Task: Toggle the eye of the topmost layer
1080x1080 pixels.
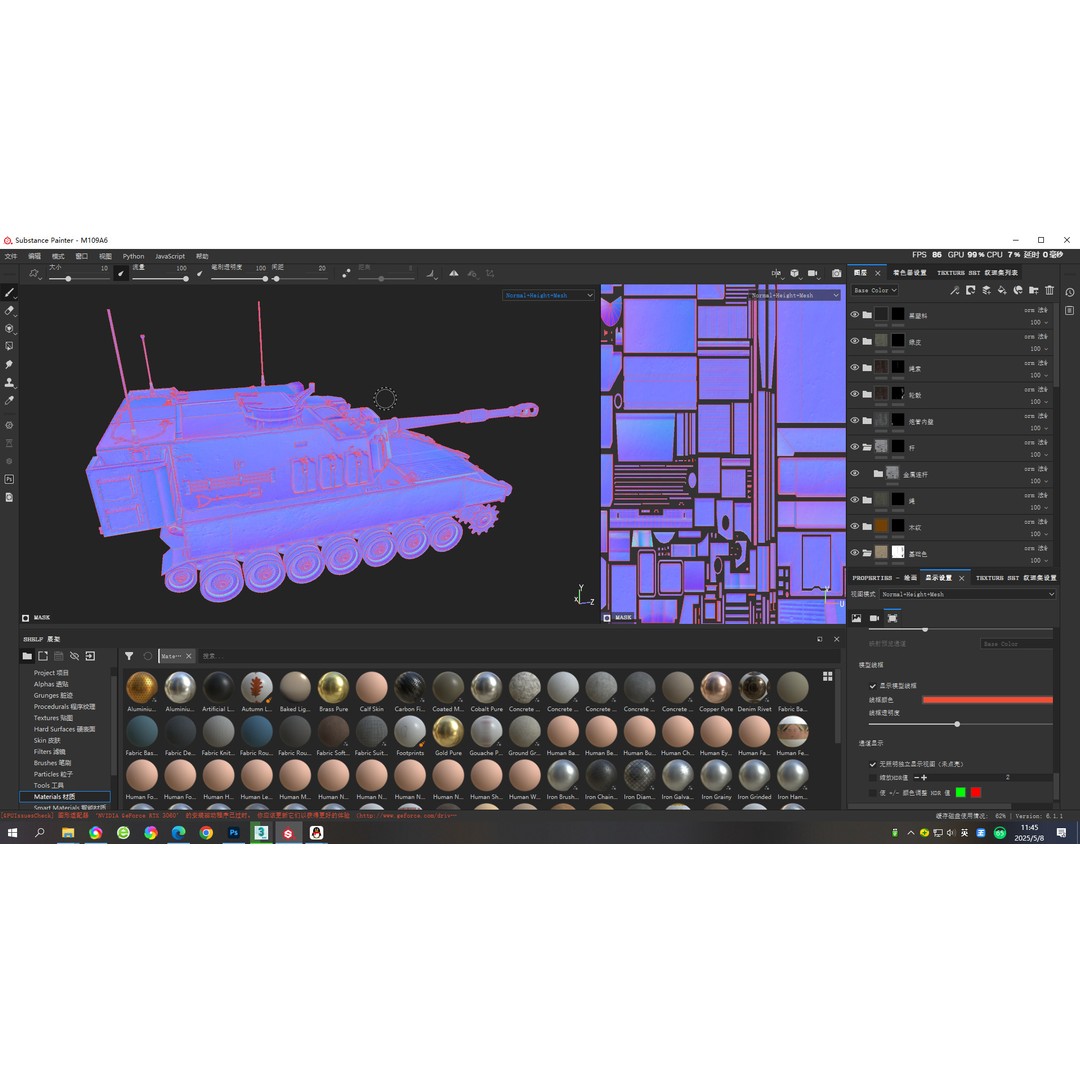Action: click(x=855, y=314)
